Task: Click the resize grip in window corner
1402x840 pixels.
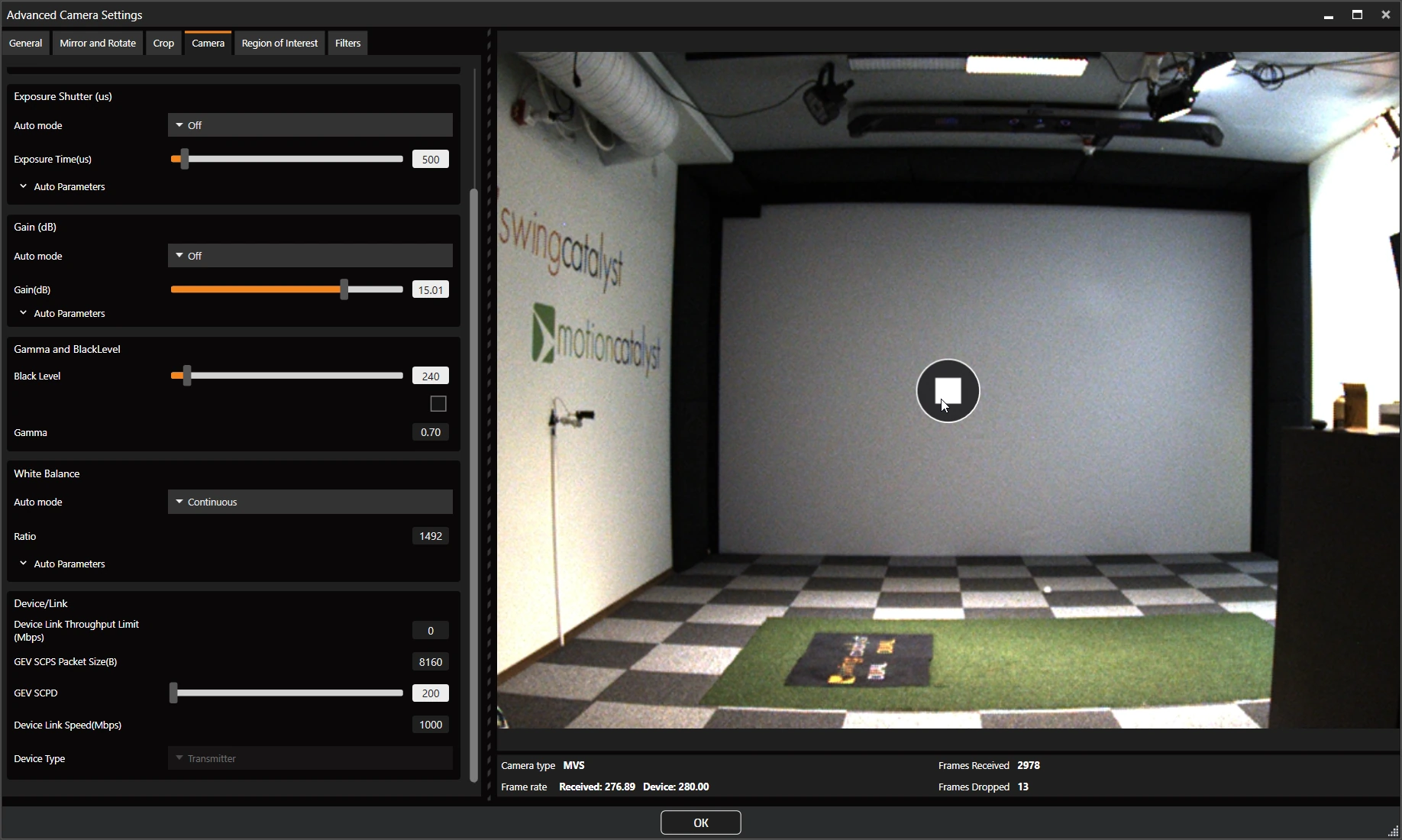Action: pos(1392,831)
